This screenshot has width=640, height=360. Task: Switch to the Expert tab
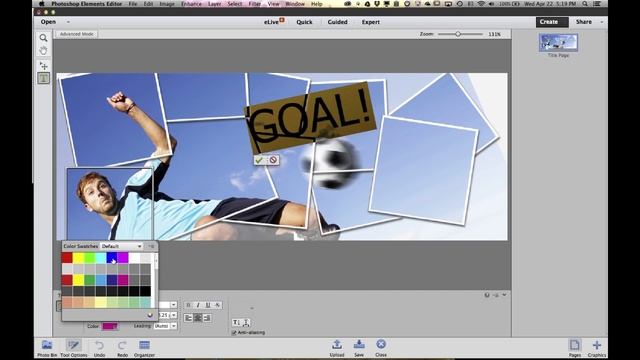pyautogui.click(x=371, y=22)
